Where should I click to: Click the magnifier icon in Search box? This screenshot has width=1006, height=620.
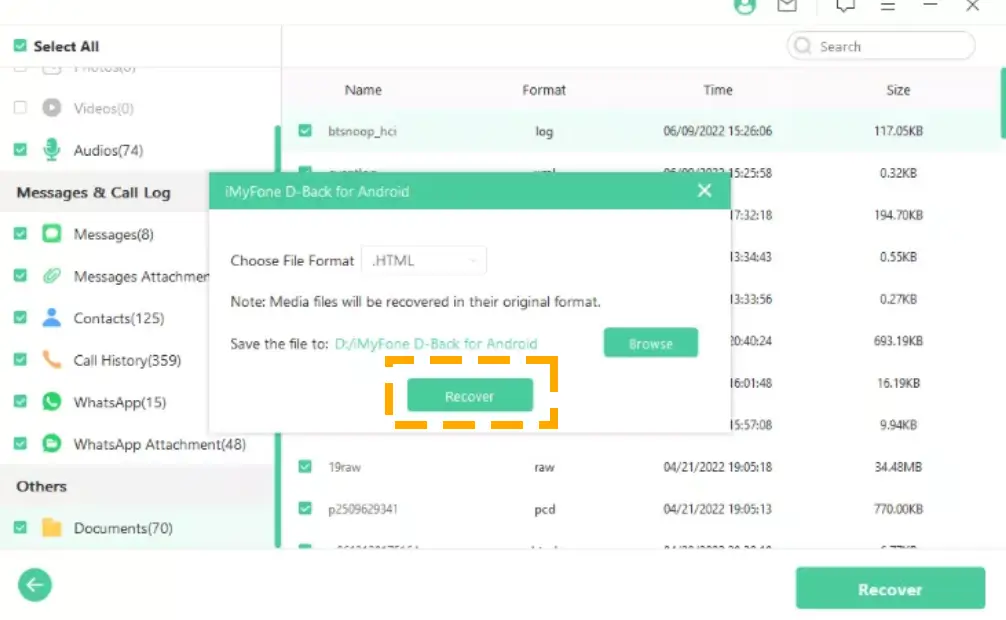pyautogui.click(x=803, y=46)
